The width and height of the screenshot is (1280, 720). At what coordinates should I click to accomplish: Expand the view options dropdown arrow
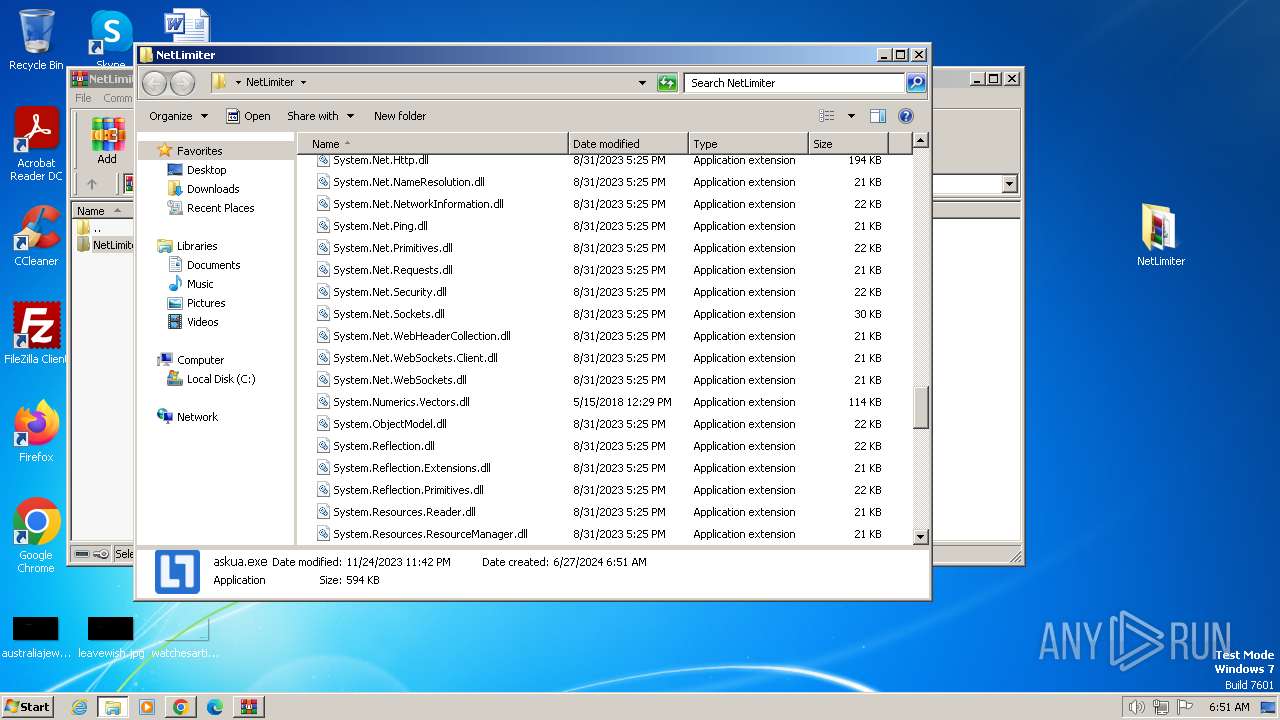[851, 116]
